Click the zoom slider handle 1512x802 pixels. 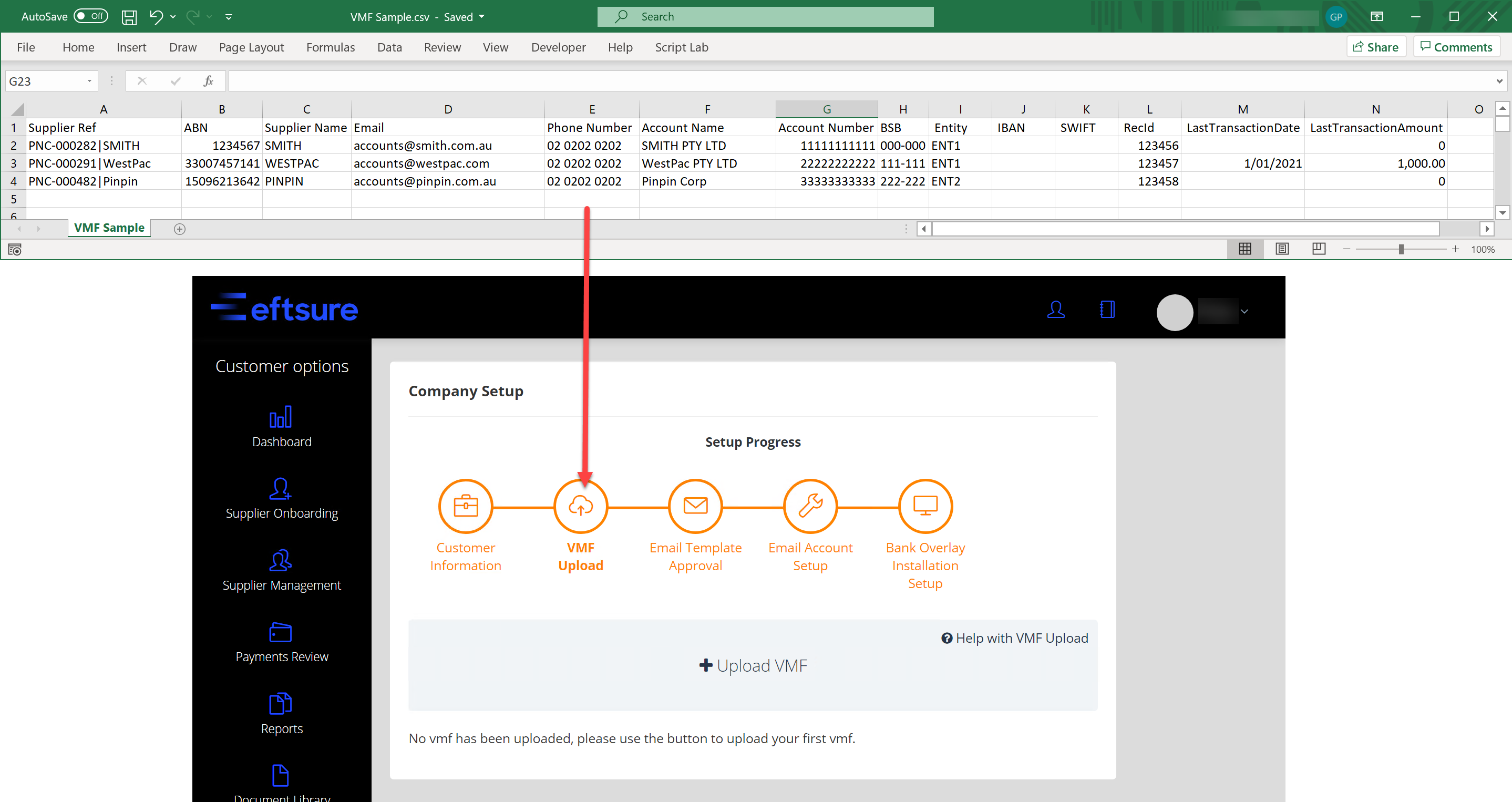click(1401, 250)
